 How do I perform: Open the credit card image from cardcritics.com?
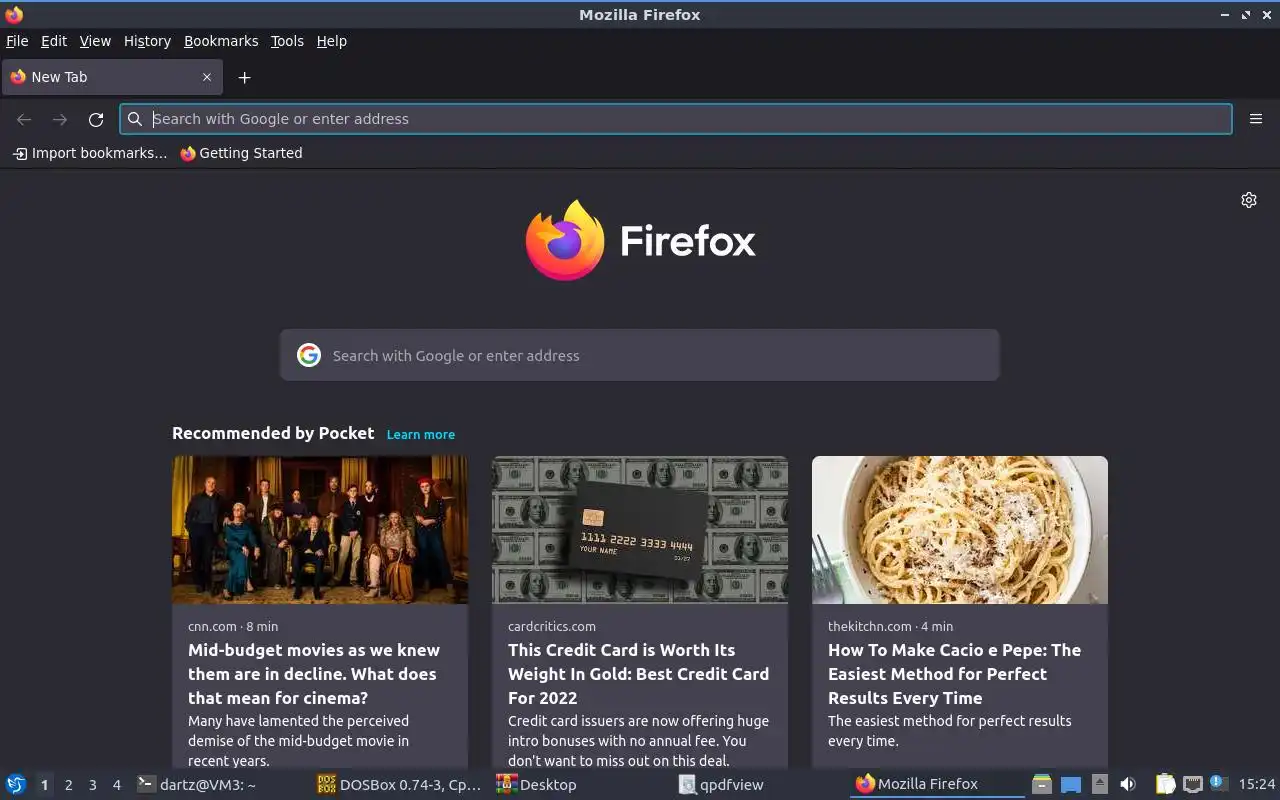pyautogui.click(x=640, y=530)
